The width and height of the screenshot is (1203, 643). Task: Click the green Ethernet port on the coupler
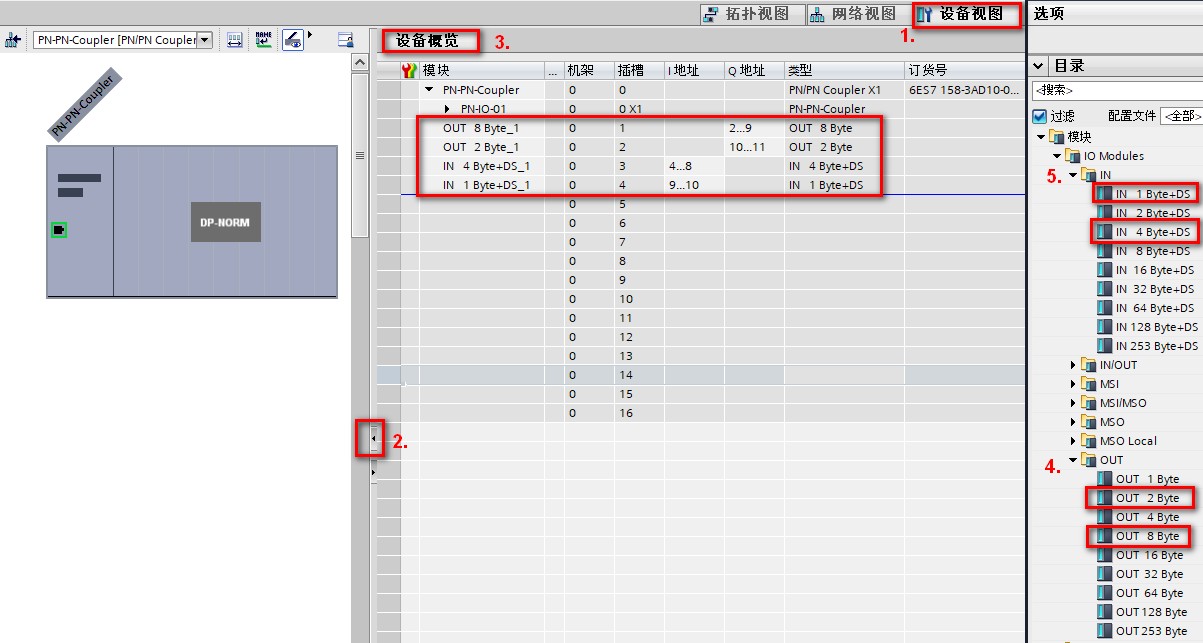tap(58, 231)
